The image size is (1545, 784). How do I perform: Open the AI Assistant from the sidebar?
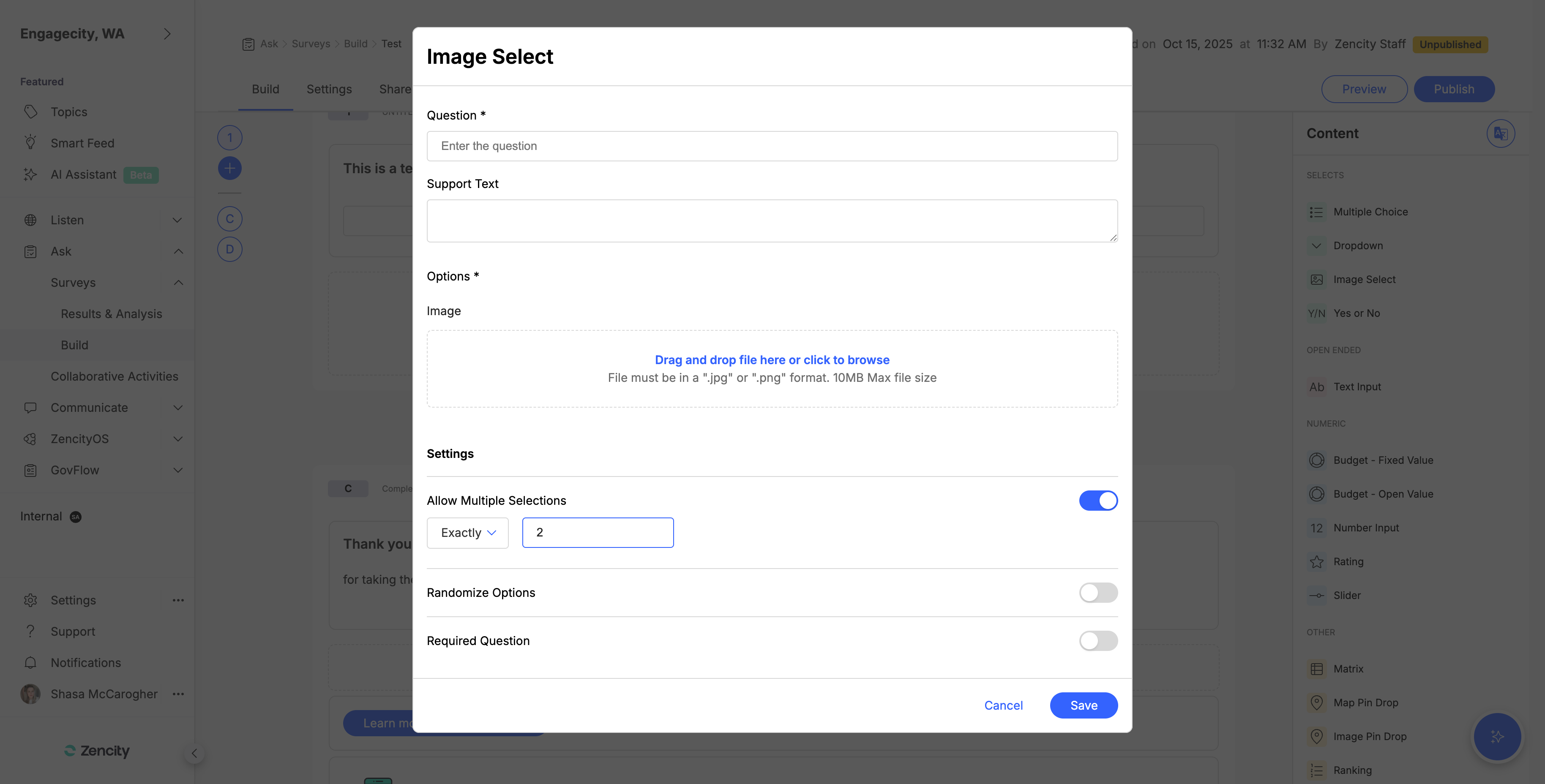coord(83,174)
